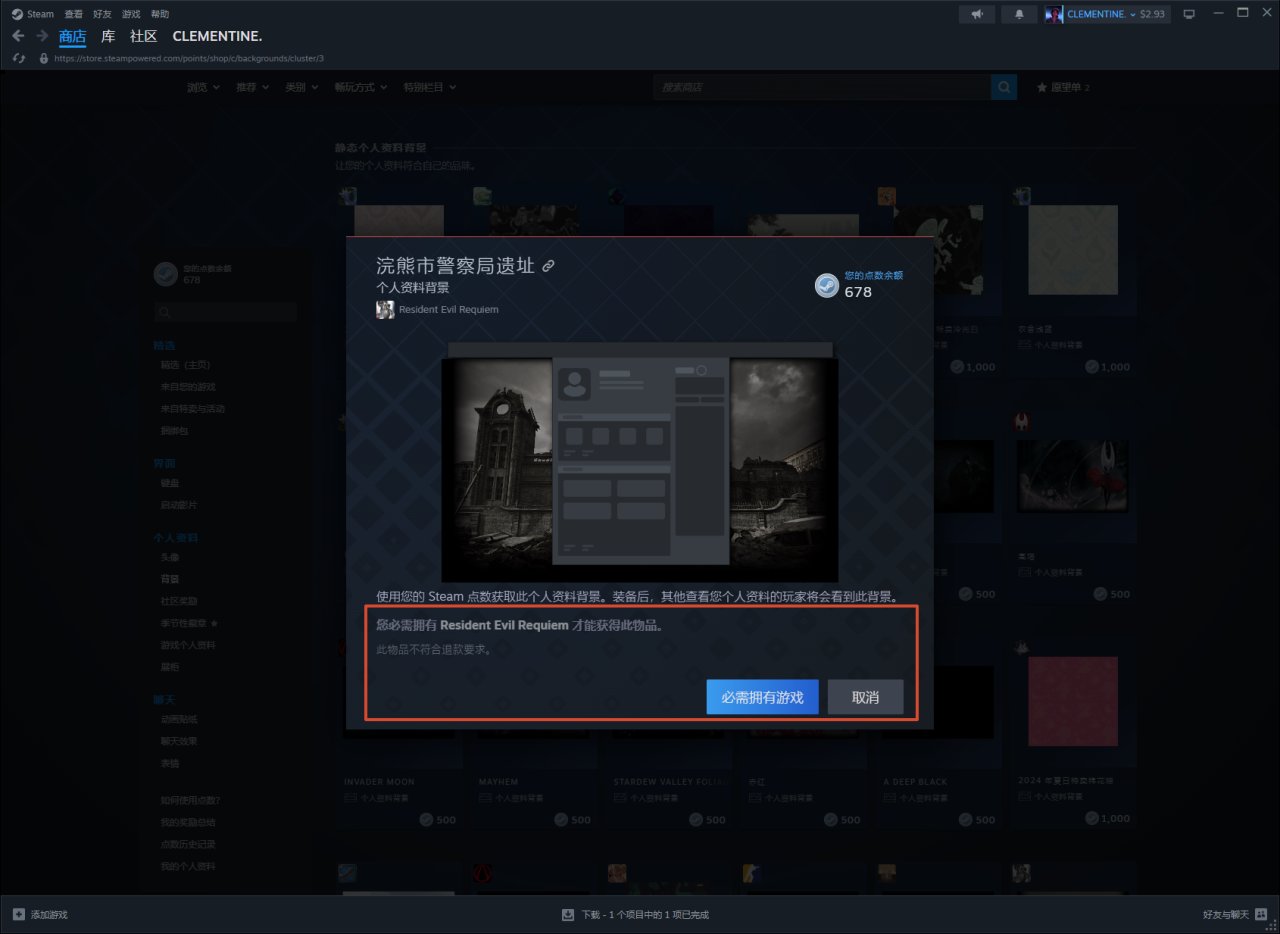Open 头像 in the sidebar
This screenshot has width=1280, height=934.
click(170, 556)
